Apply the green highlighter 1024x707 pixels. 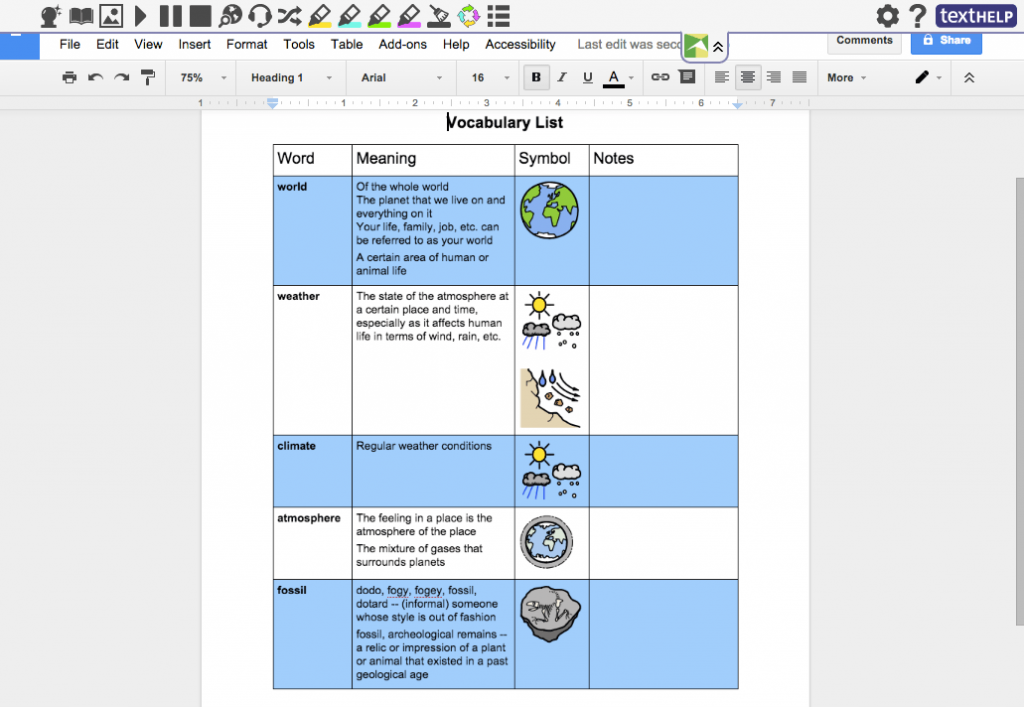pos(379,16)
